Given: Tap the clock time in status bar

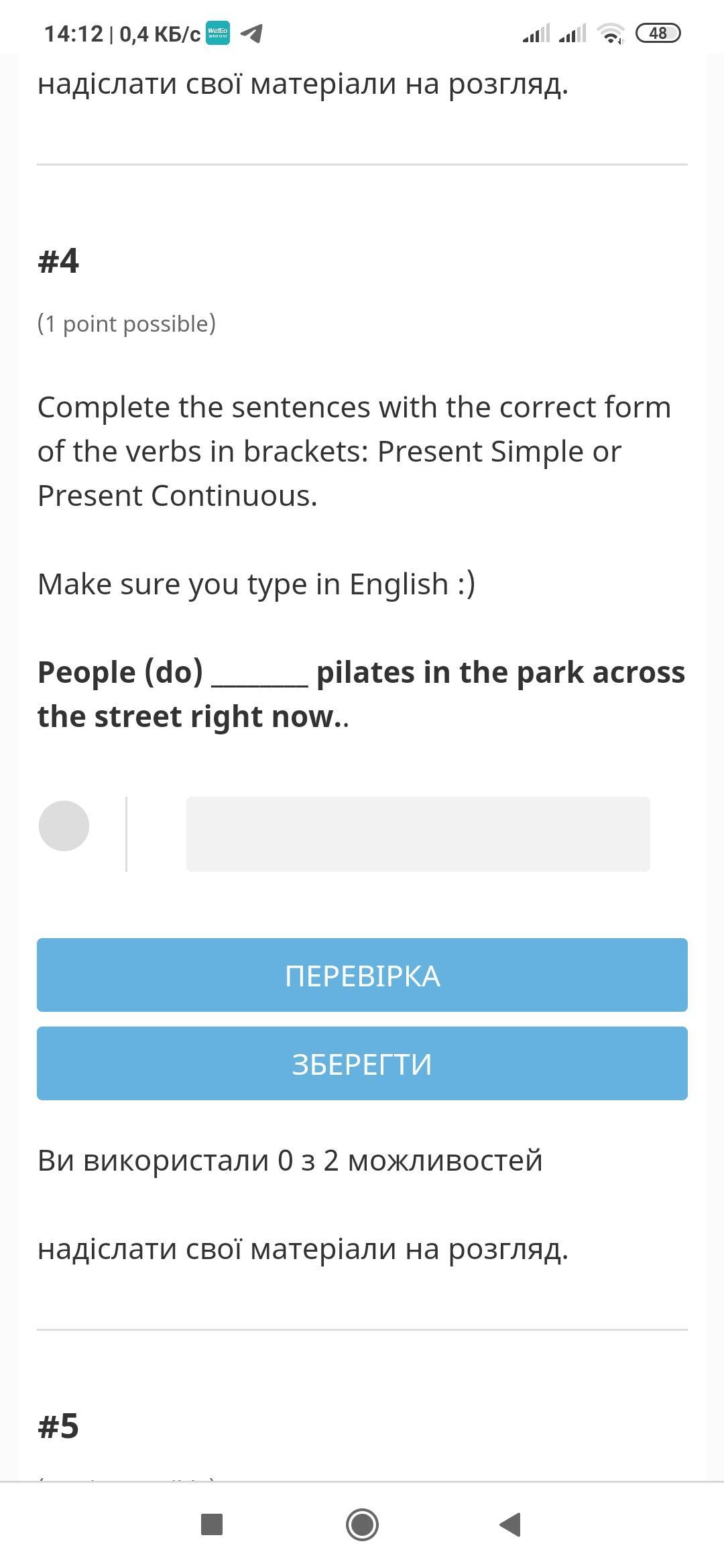Looking at the screenshot, I should click(74, 34).
